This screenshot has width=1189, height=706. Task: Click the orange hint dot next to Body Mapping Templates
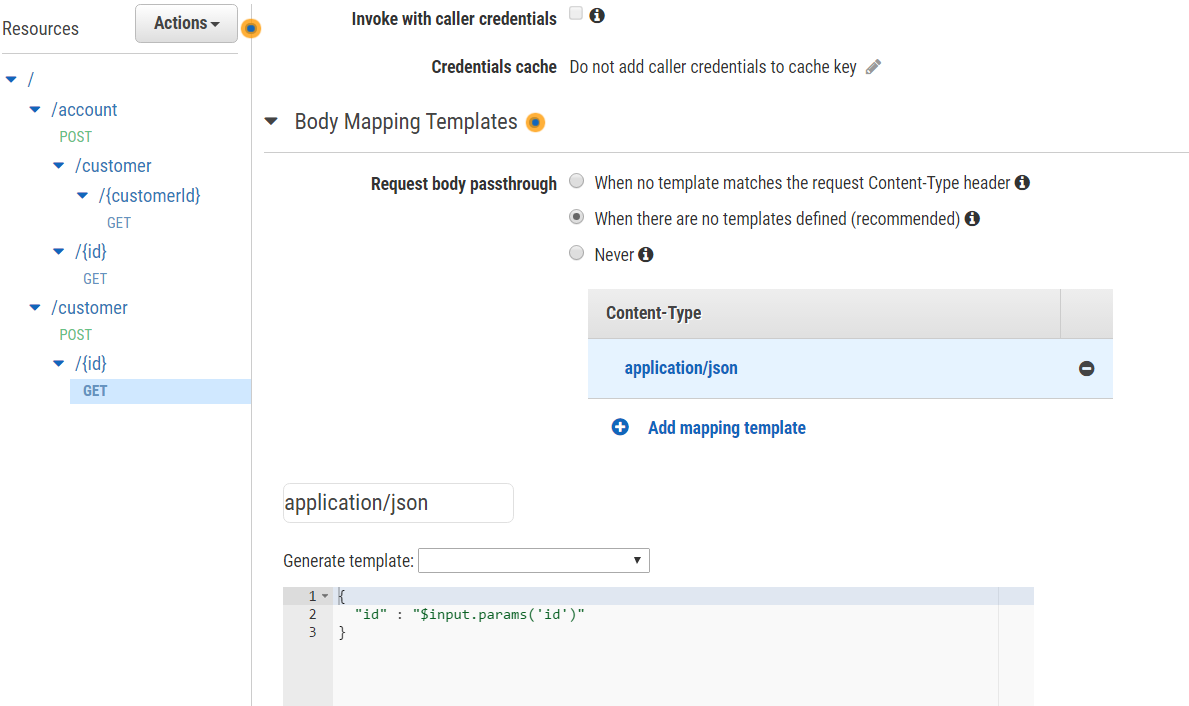coord(535,123)
